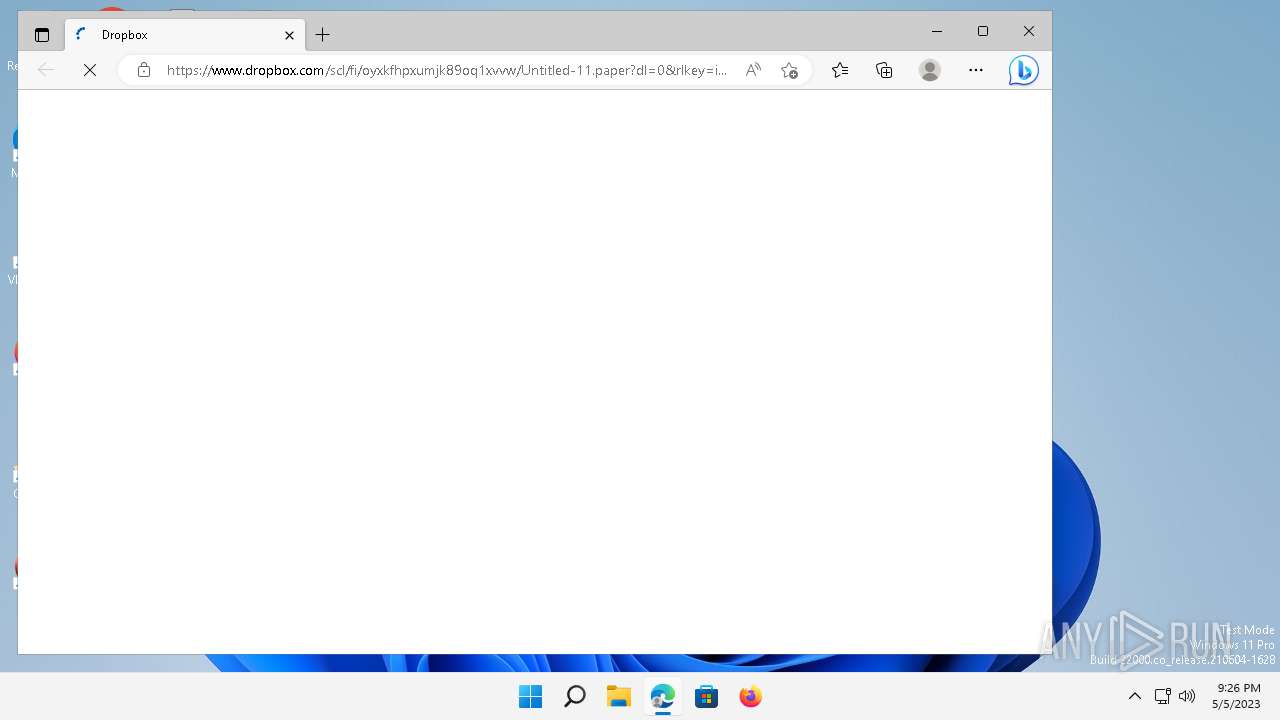Open the browser profile menu
The height and width of the screenshot is (720, 1280).
(930, 70)
